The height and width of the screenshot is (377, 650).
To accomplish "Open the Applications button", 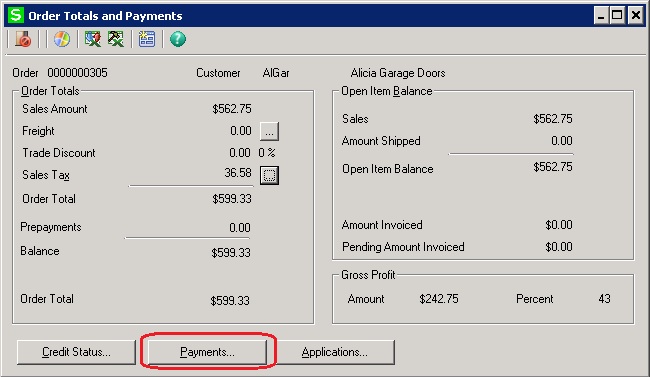I will 335,352.
